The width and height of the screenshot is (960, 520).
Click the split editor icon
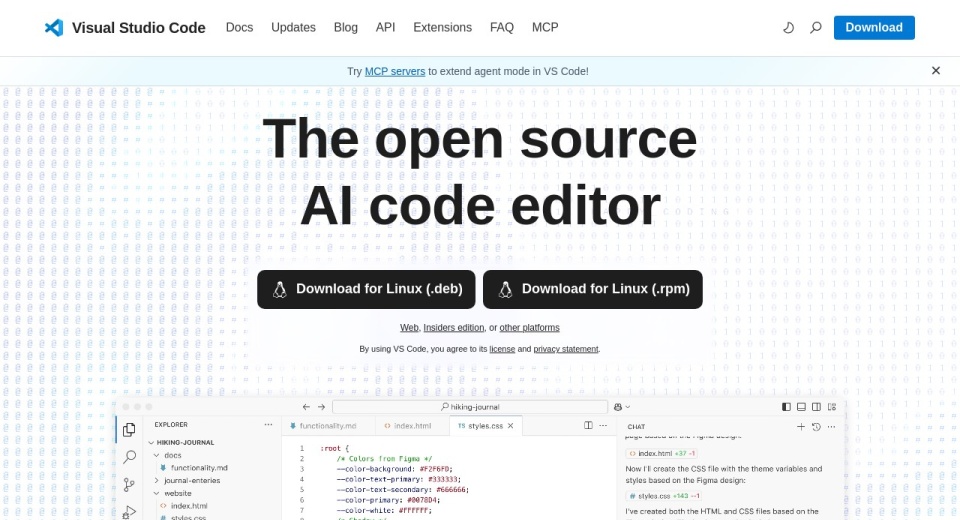[588, 426]
